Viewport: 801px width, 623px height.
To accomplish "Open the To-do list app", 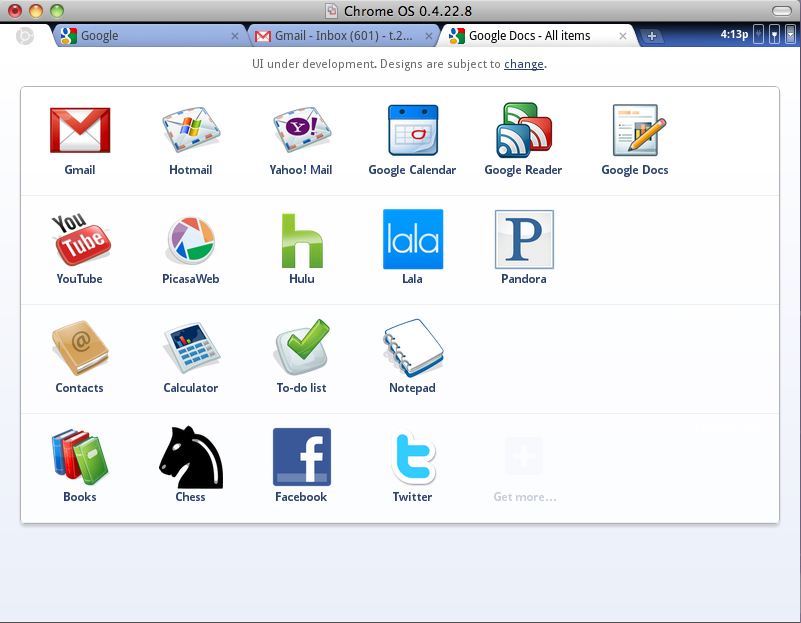I will pos(302,347).
